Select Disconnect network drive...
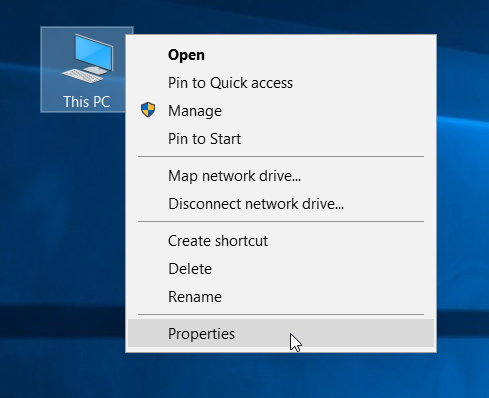Screen dimensions: 489x398 pos(281,204)
